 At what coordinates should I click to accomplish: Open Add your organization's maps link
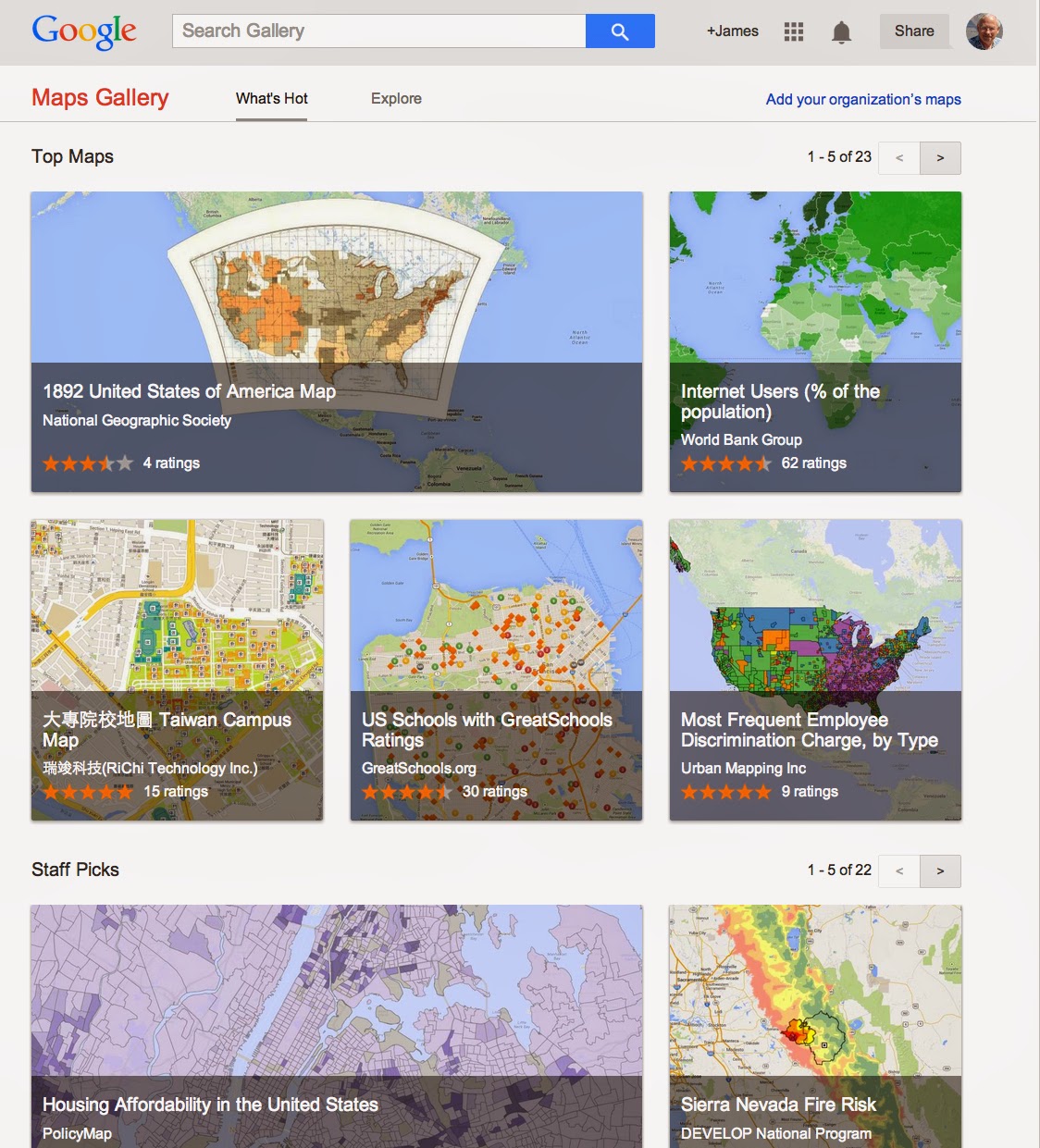coord(863,99)
